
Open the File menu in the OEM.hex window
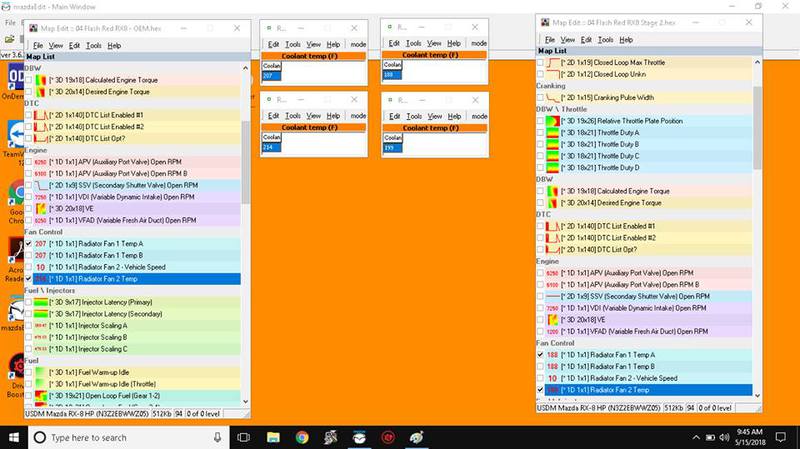37,45
